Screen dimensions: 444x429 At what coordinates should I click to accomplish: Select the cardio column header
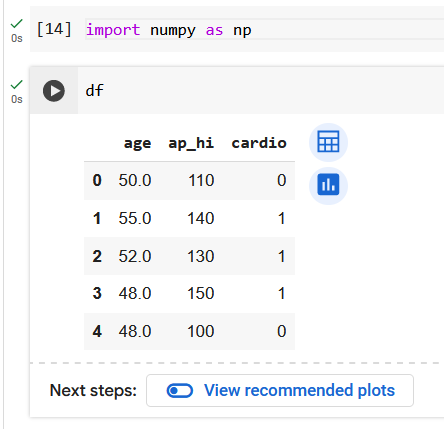[259, 143]
